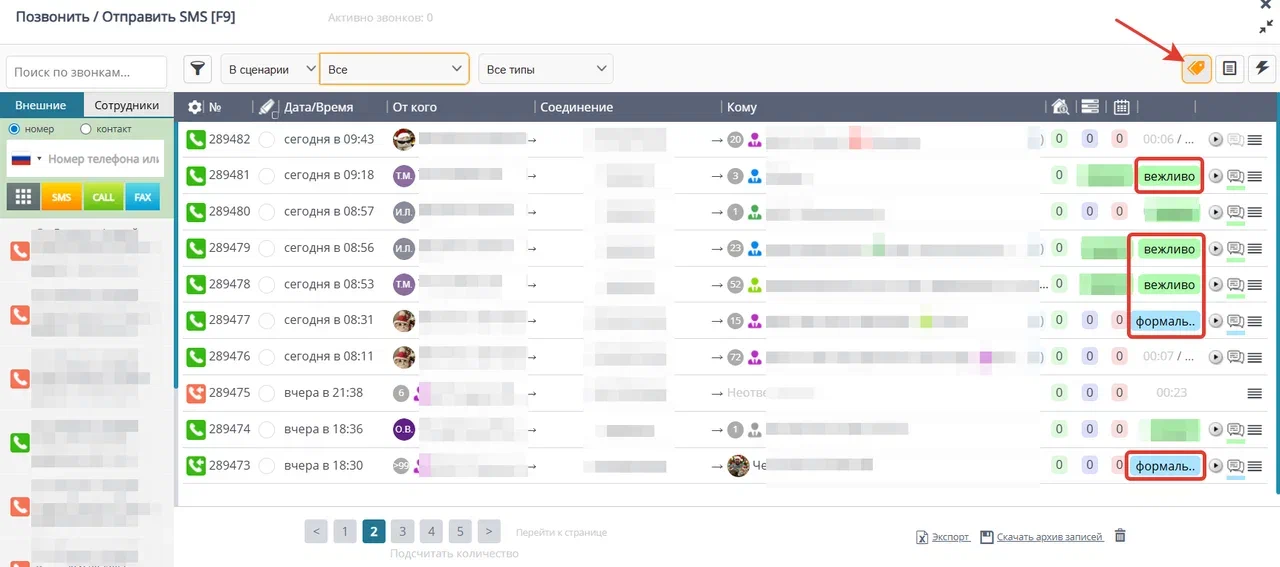Click the funnel filter icon
The width and height of the screenshot is (1280, 567).
click(x=198, y=69)
